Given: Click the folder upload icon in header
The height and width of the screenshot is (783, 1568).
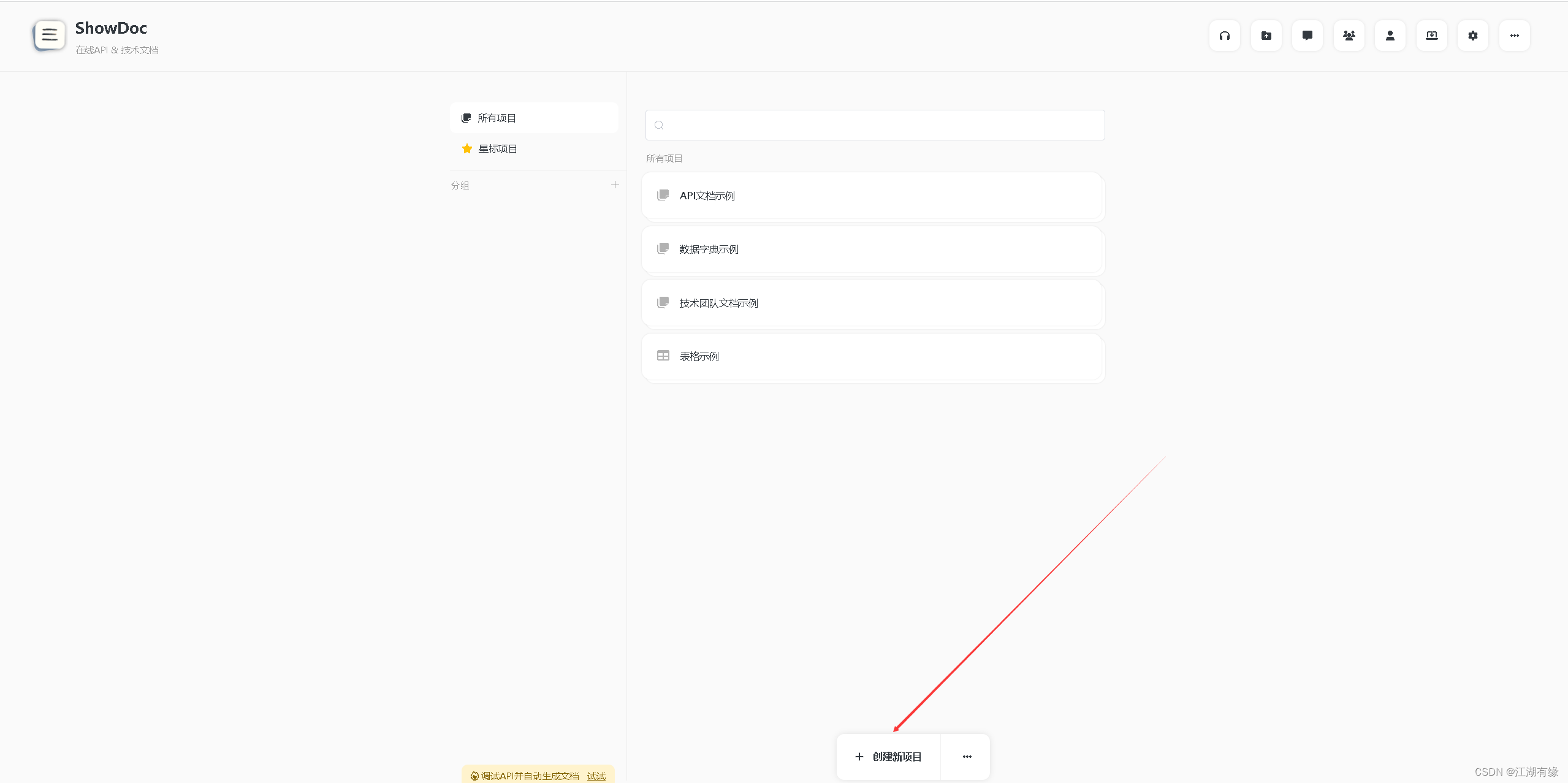Looking at the screenshot, I should pyautogui.click(x=1266, y=36).
